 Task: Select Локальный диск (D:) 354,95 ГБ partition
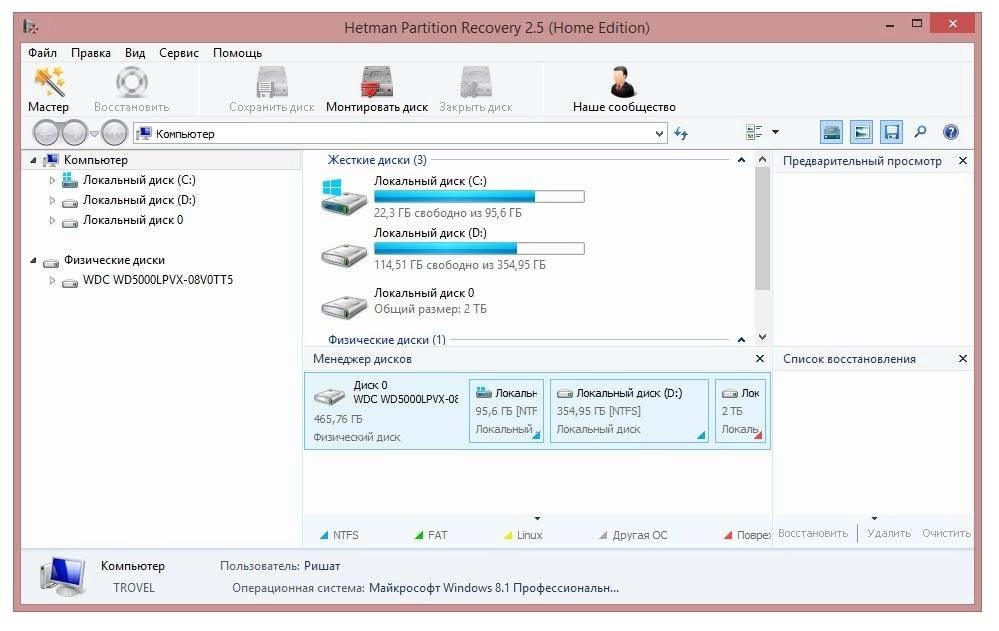point(629,411)
